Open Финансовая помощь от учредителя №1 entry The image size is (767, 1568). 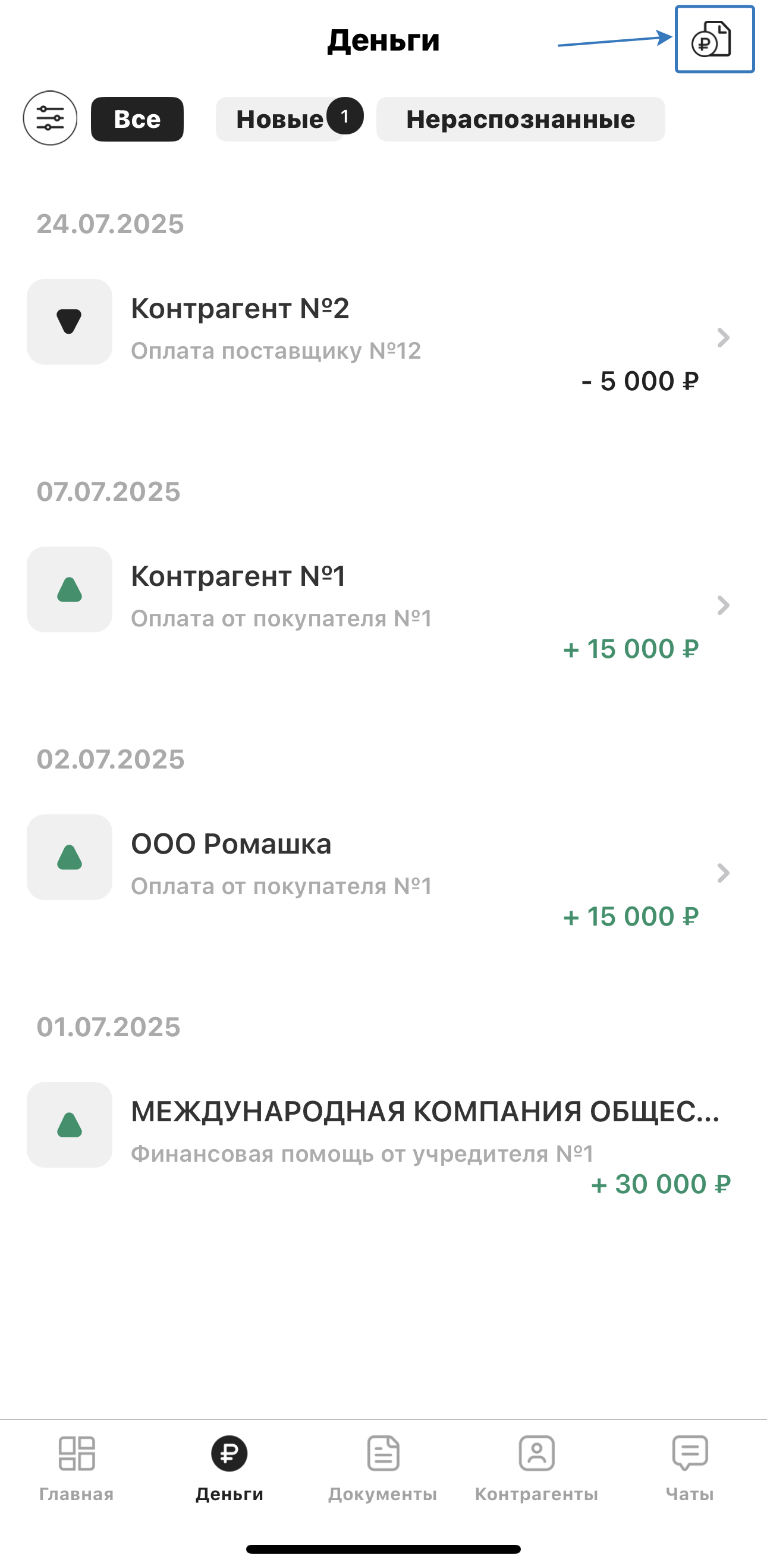click(362, 1154)
